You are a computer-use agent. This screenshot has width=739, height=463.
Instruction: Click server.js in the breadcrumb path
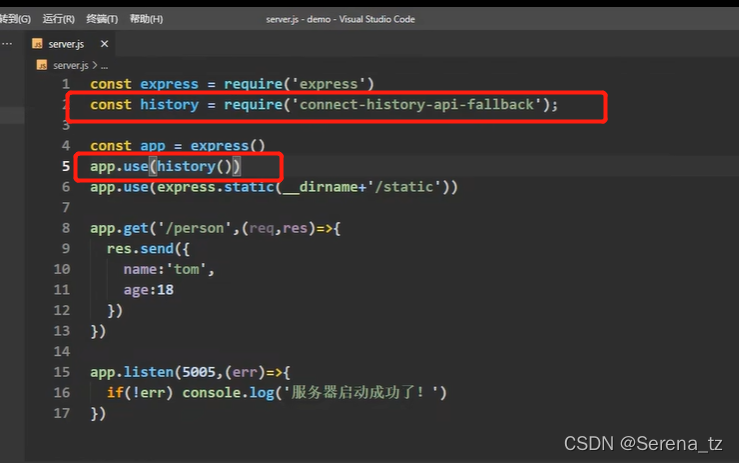pyautogui.click(x=71, y=65)
